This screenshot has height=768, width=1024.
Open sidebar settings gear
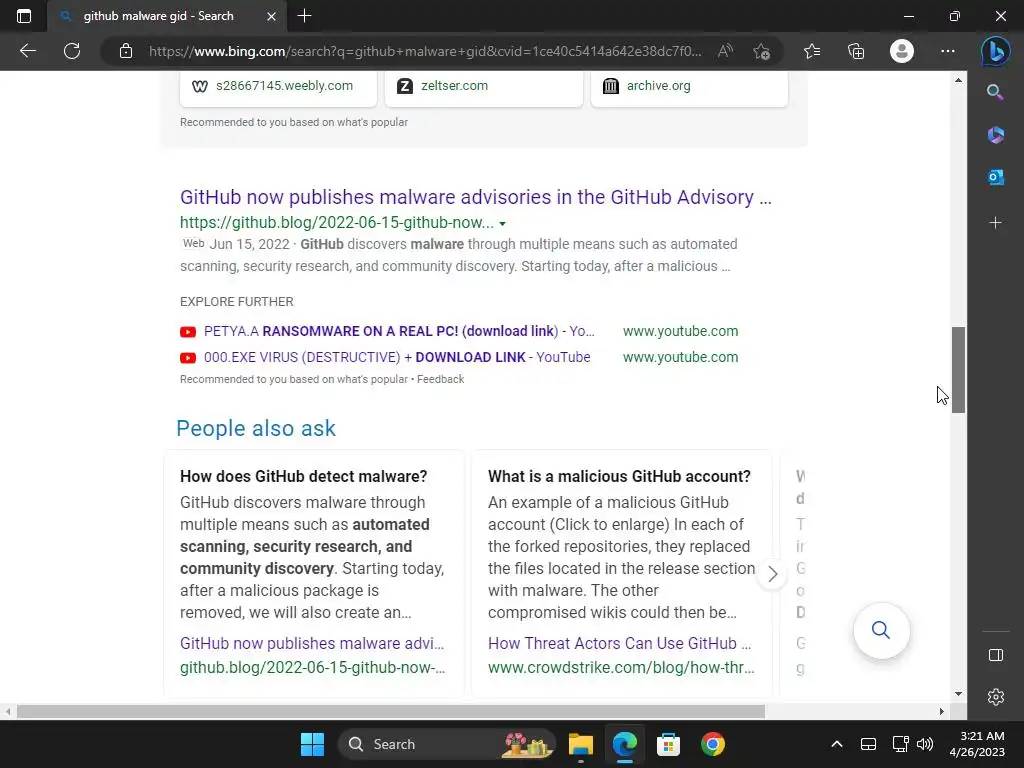pos(995,697)
